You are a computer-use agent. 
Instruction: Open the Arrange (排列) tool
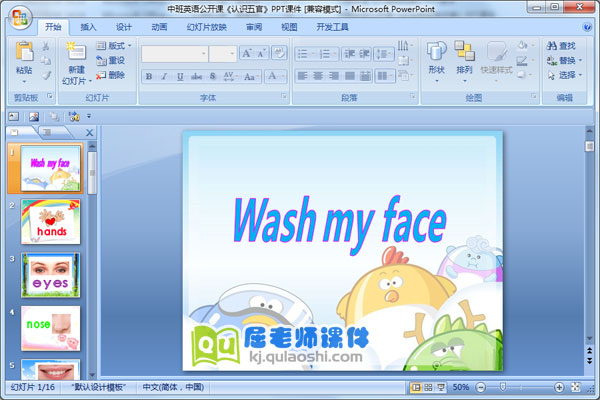point(464,58)
